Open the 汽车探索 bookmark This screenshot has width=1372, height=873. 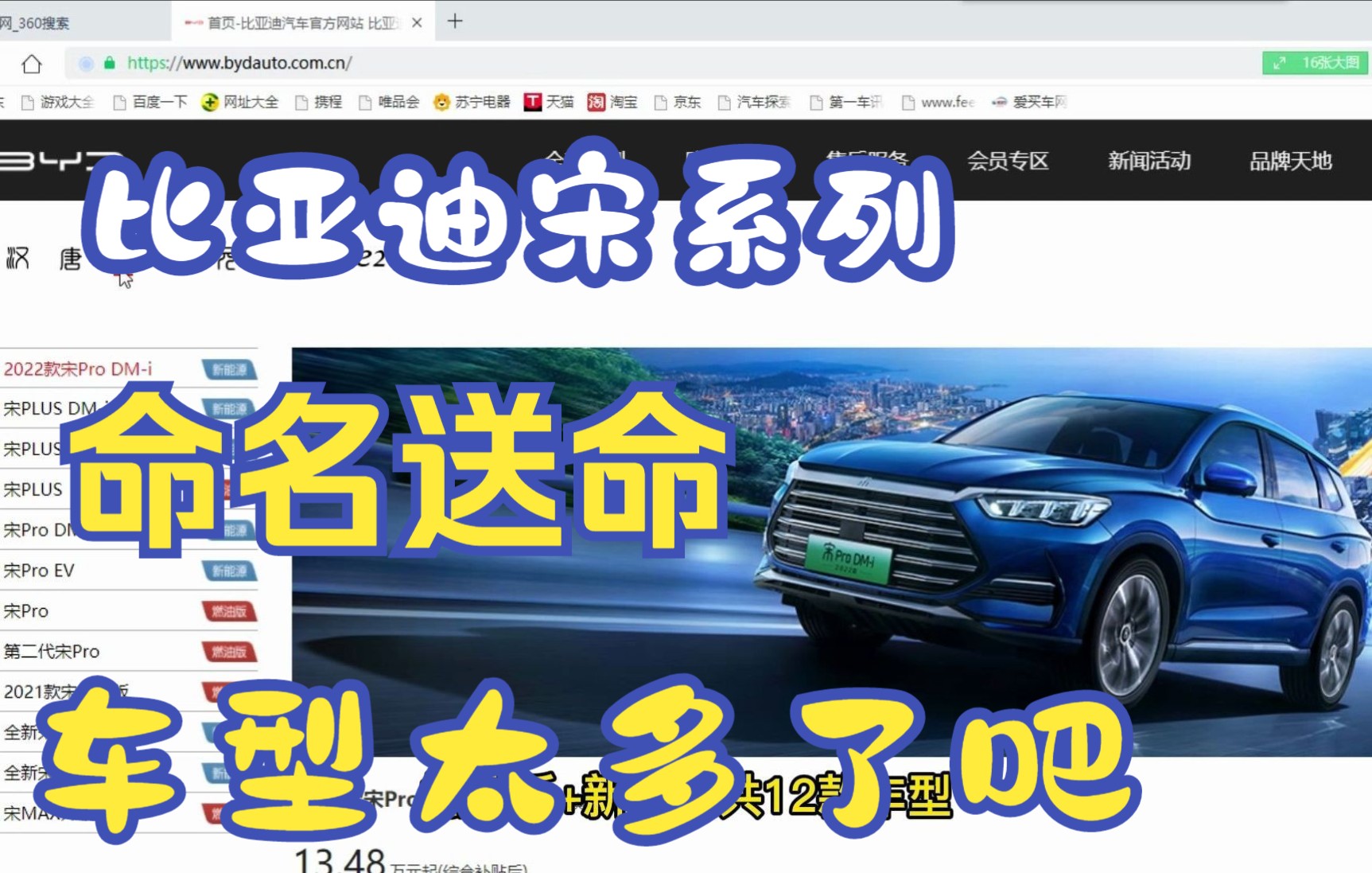754,102
